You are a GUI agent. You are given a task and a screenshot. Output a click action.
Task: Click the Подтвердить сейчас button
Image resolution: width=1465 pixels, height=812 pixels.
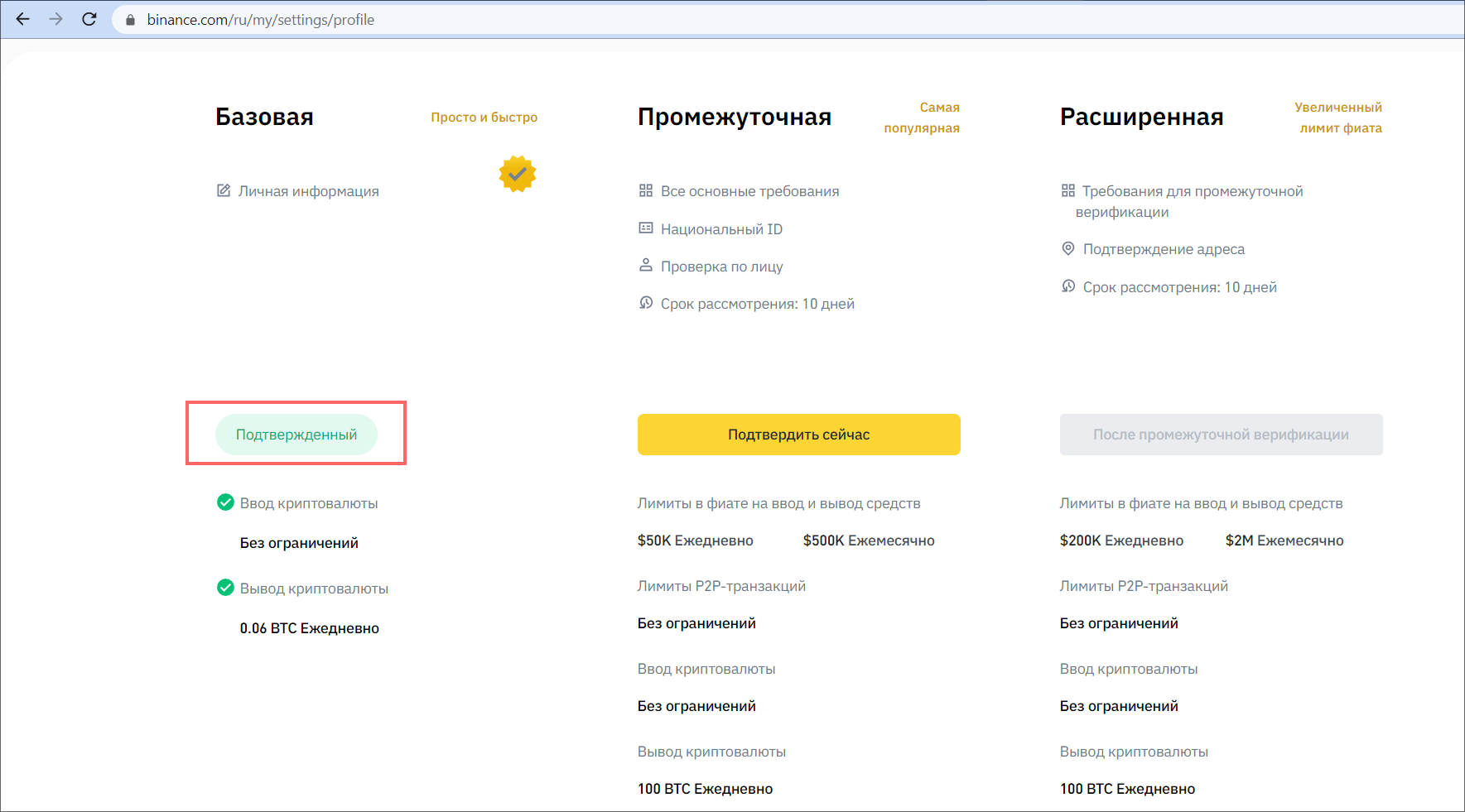(x=799, y=435)
